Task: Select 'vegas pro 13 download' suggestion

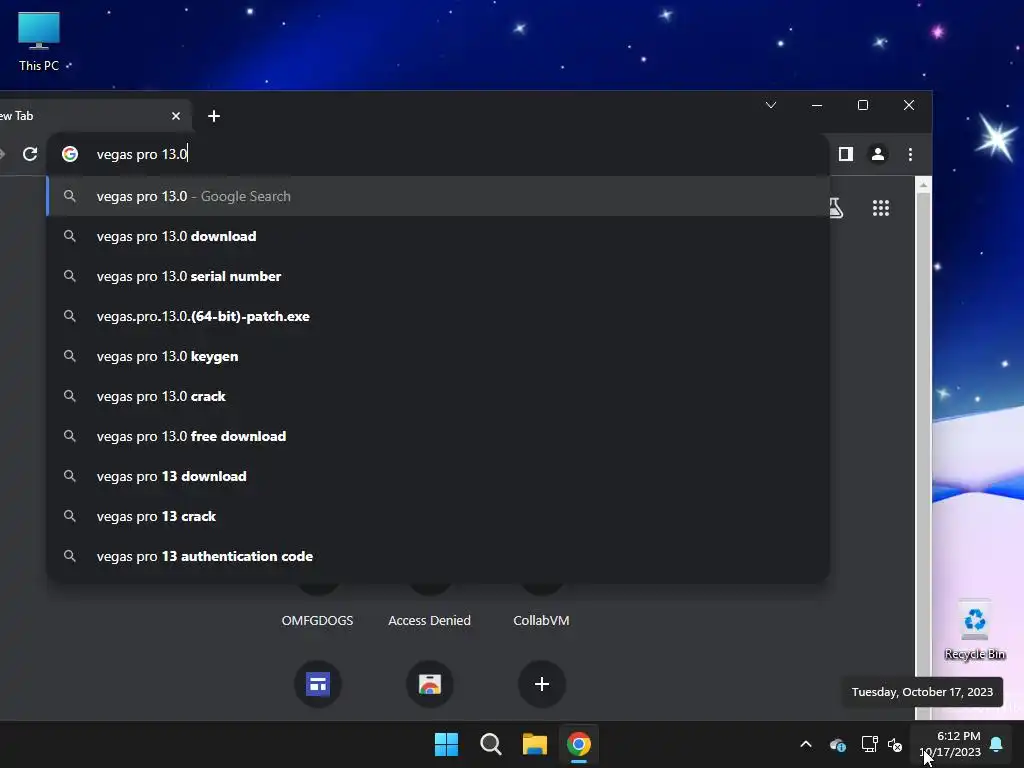Action: point(438,476)
